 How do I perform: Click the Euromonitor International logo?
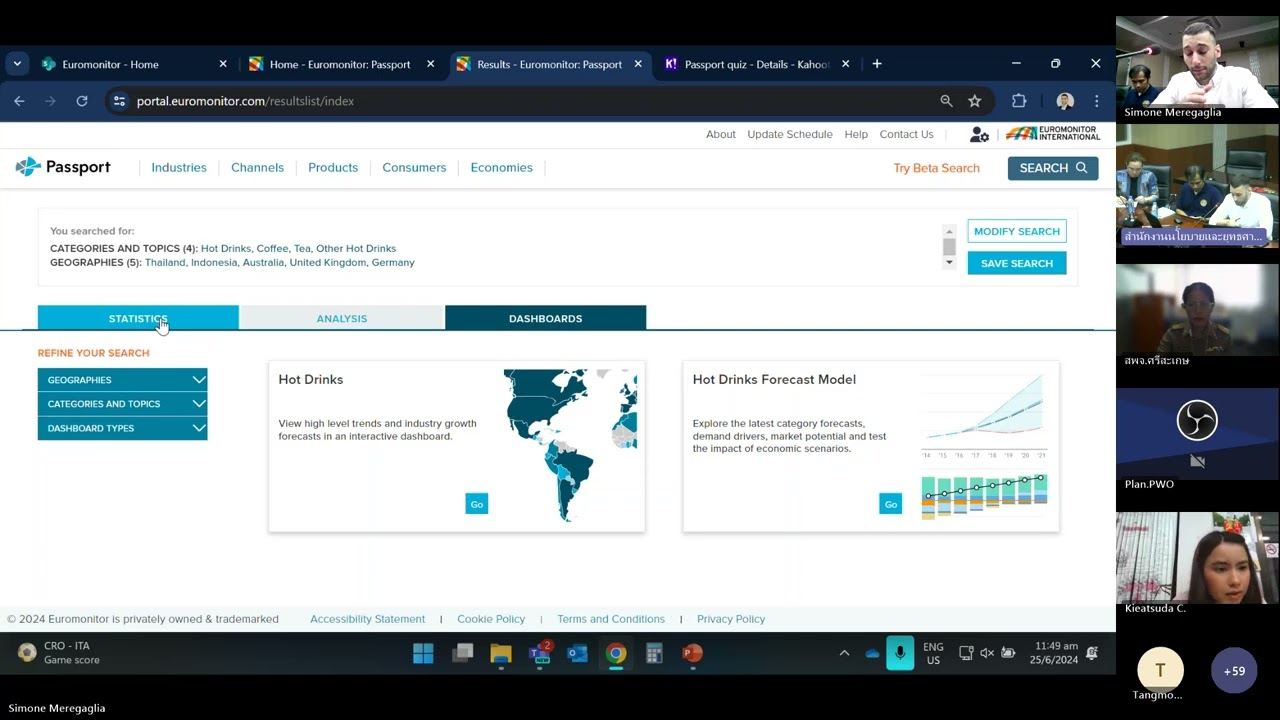tap(1052, 133)
